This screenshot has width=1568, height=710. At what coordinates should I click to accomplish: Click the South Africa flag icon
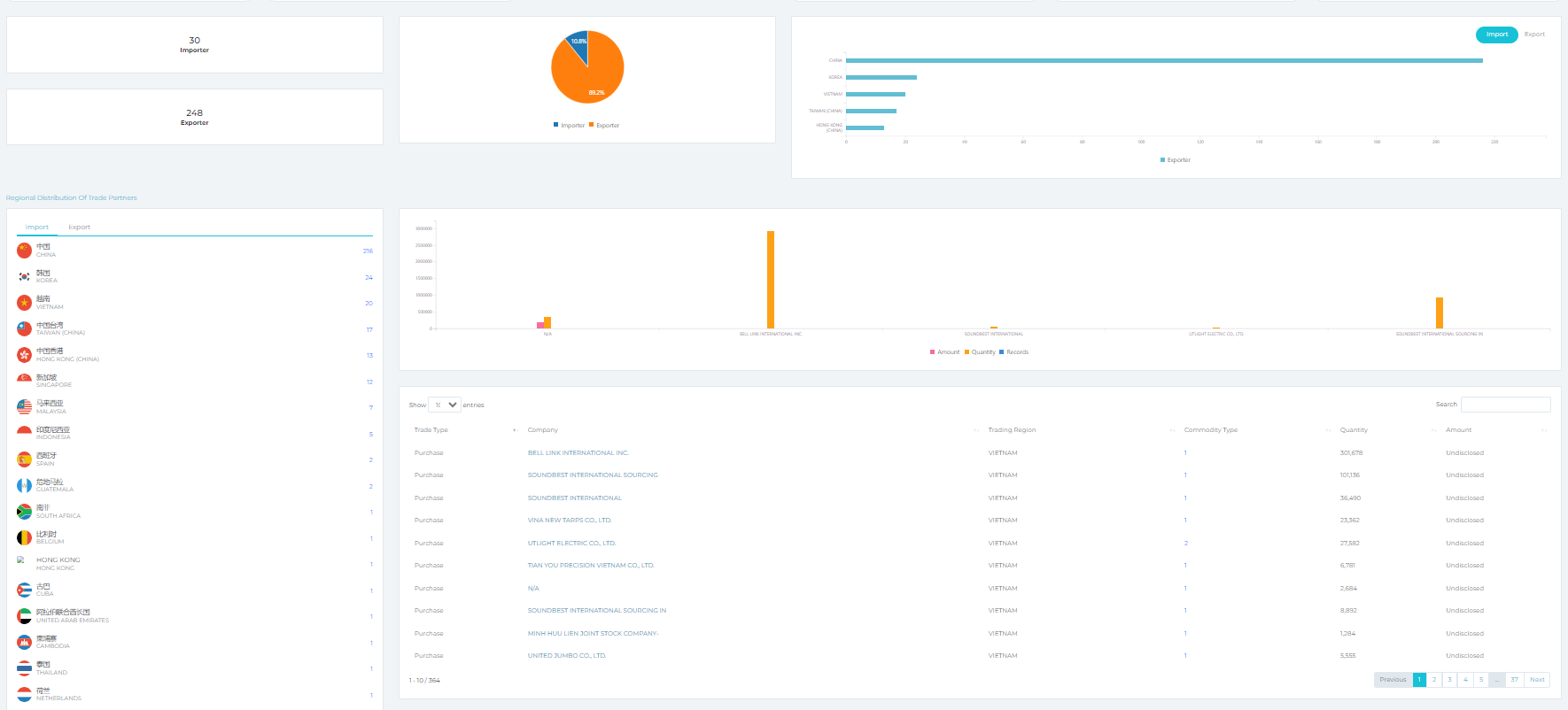24,512
